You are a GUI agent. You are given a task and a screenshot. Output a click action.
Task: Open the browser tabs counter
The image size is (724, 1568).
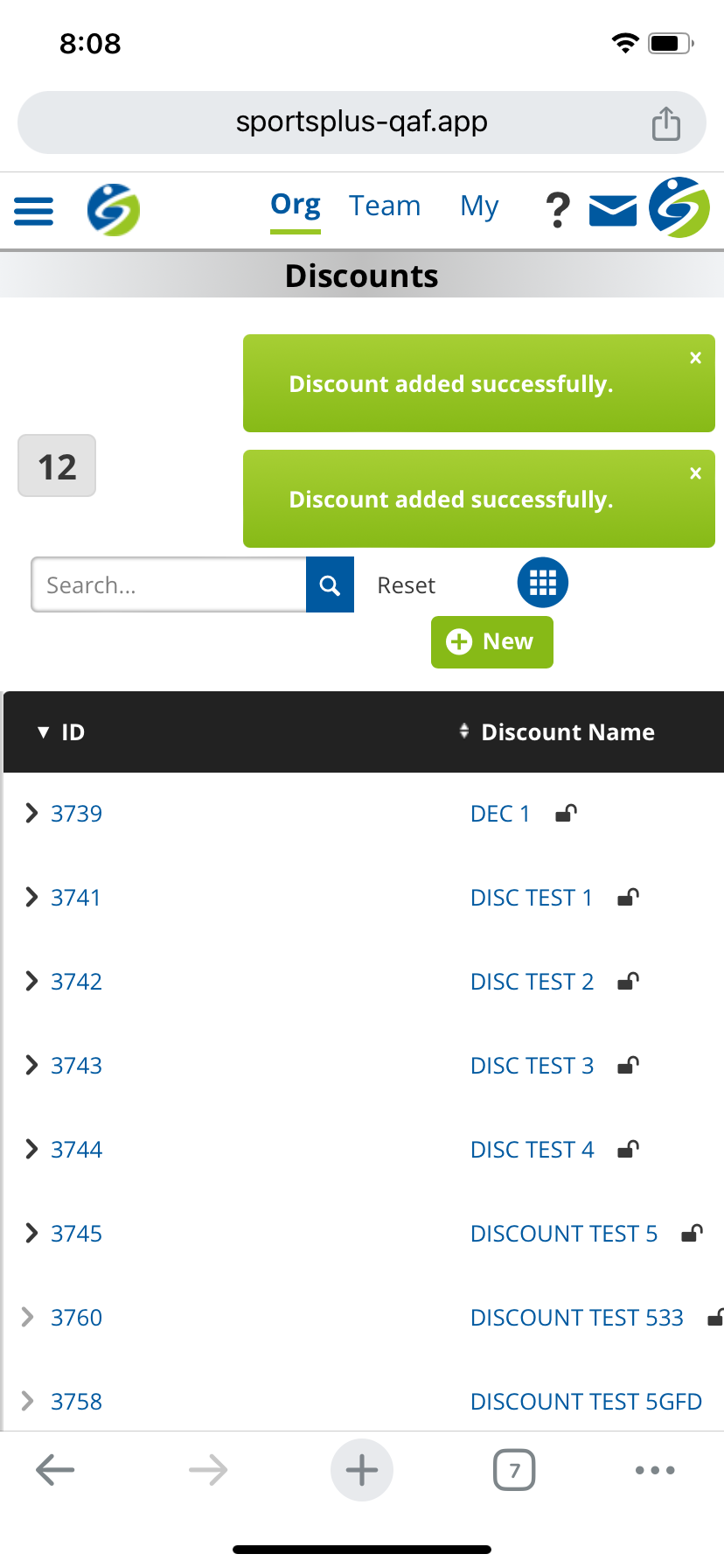point(514,1470)
